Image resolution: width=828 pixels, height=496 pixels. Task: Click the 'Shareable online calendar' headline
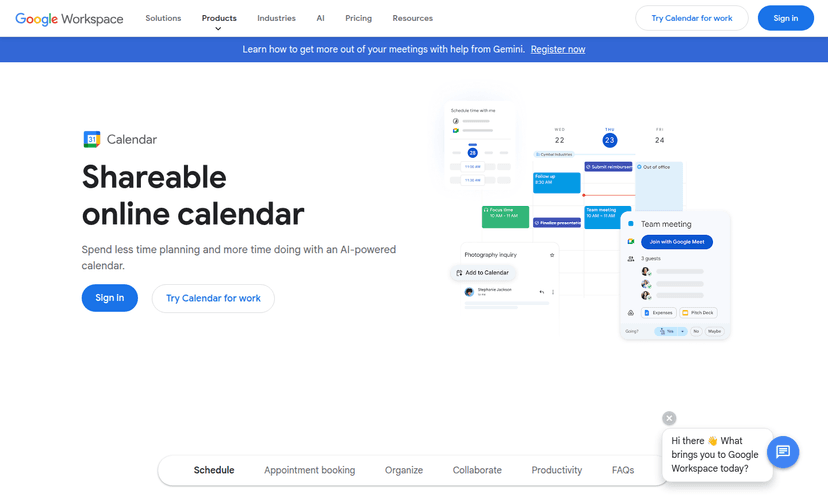(x=193, y=195)
